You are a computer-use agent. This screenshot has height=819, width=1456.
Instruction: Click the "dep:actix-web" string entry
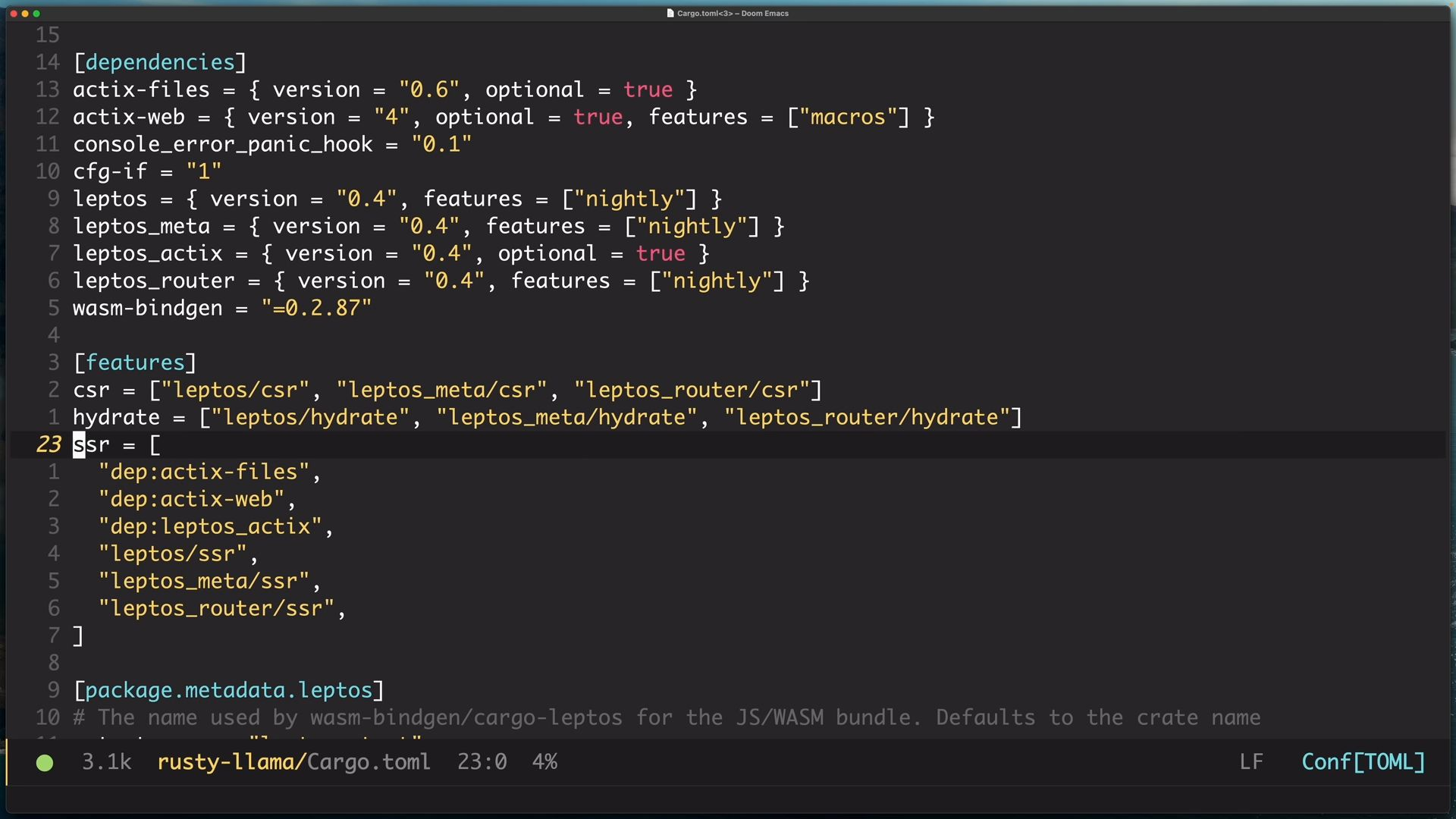pyautogui.click(x=191, y=499)
